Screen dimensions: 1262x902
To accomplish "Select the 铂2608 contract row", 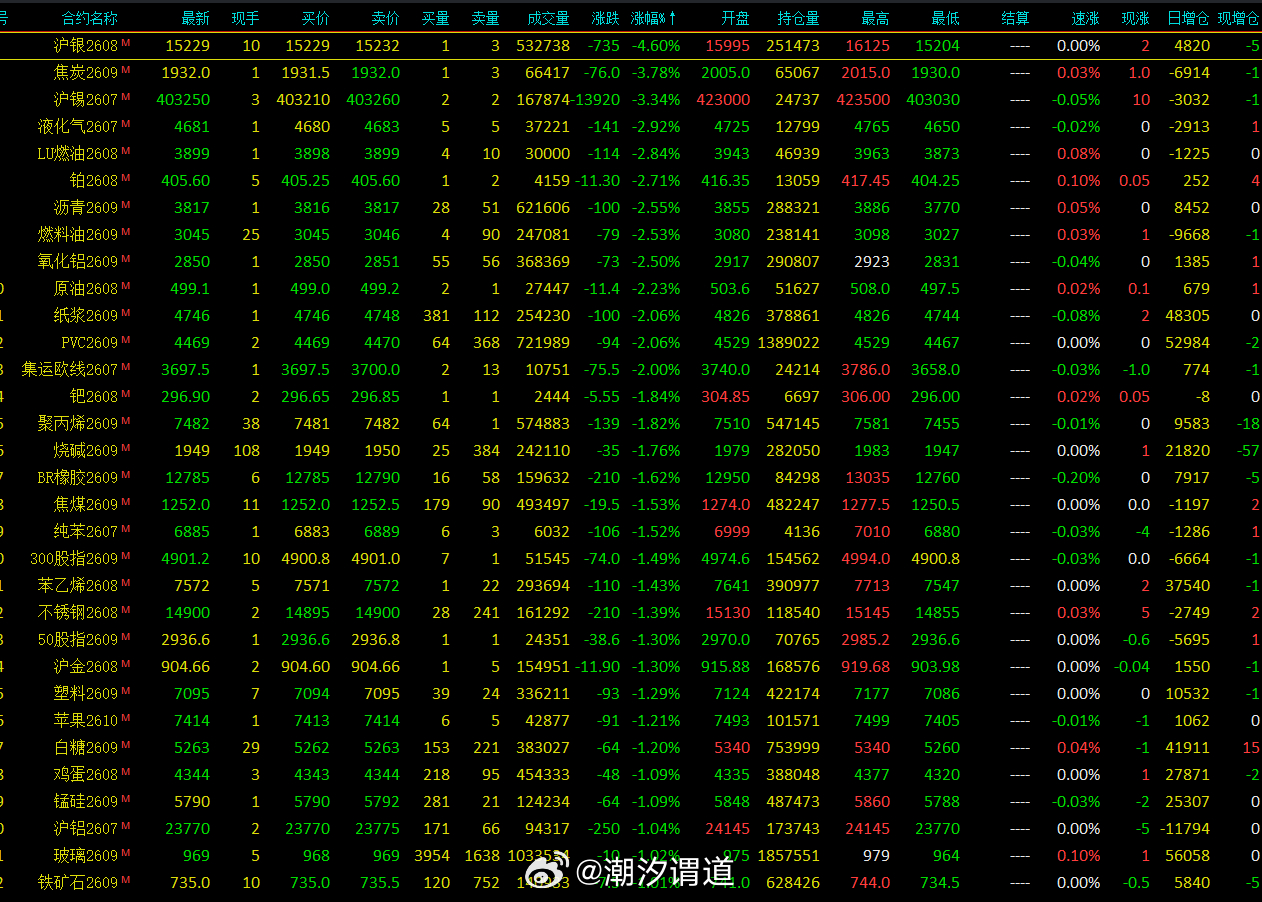I will tap(631, 180).
